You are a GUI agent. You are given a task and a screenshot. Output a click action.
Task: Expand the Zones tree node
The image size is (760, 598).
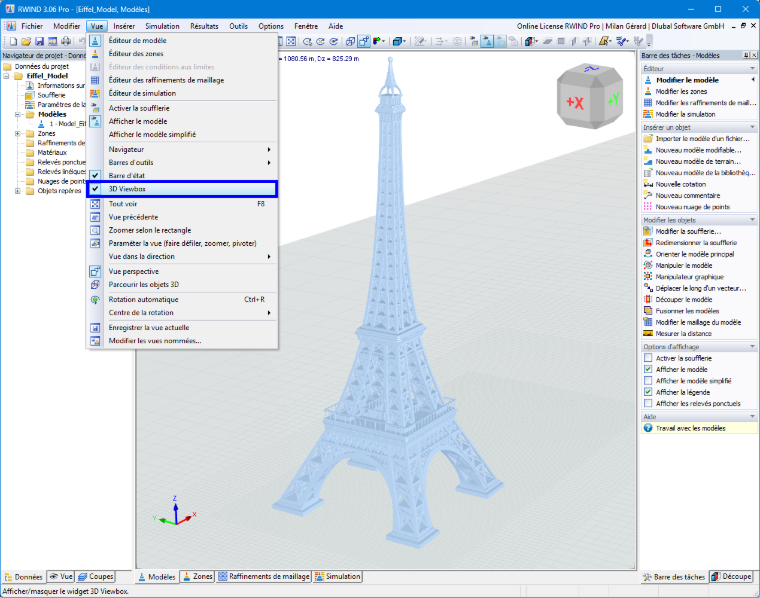(x=17, y=134)
